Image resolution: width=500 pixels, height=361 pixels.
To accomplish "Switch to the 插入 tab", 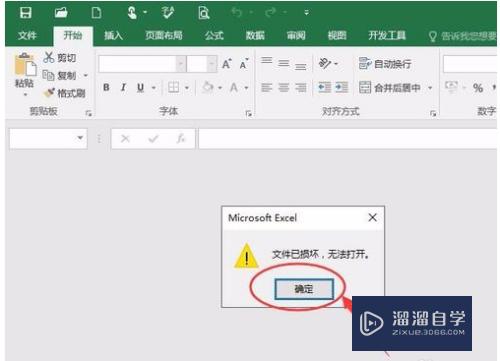I will [113, 35].
